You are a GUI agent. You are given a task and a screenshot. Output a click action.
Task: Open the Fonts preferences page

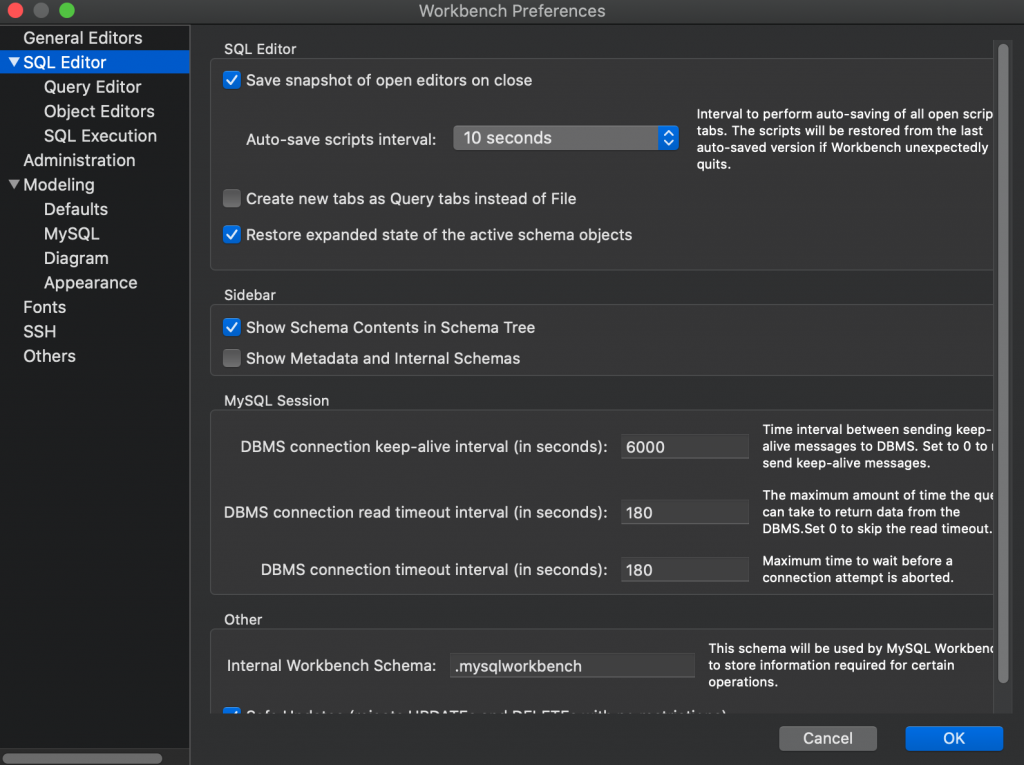[44, 307]
